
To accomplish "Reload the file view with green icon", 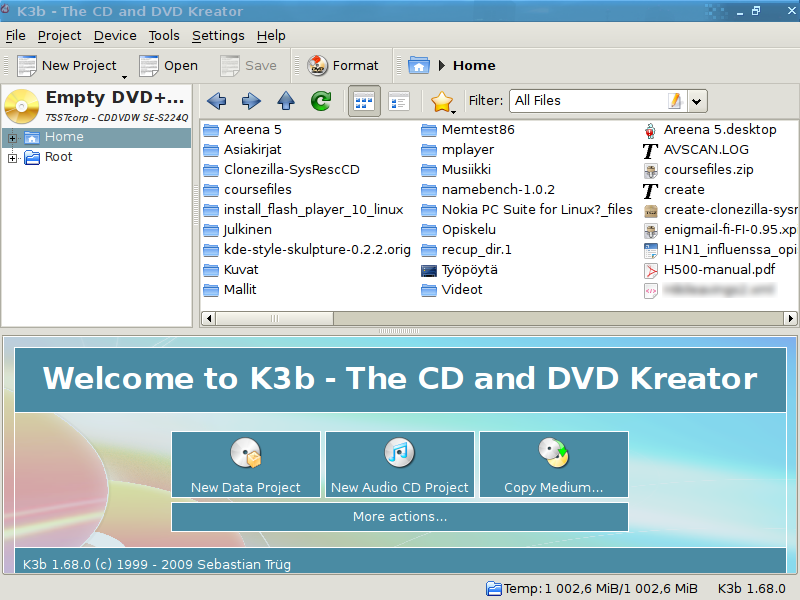I will (x=321, y=101).
